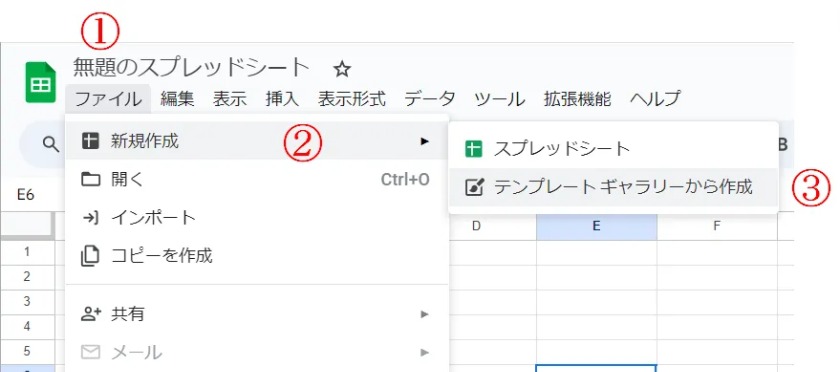
Task: Click the copy icon beside コピーを作成
Action: [90, 256]
